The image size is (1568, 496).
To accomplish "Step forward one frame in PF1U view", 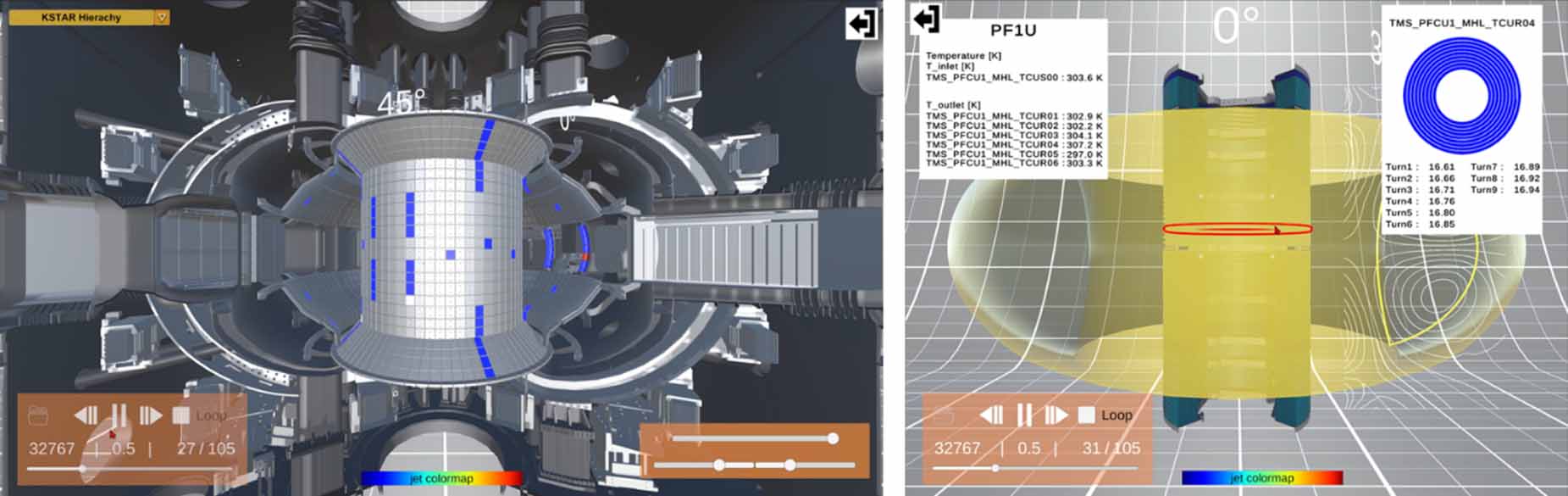I will 1056,415.
